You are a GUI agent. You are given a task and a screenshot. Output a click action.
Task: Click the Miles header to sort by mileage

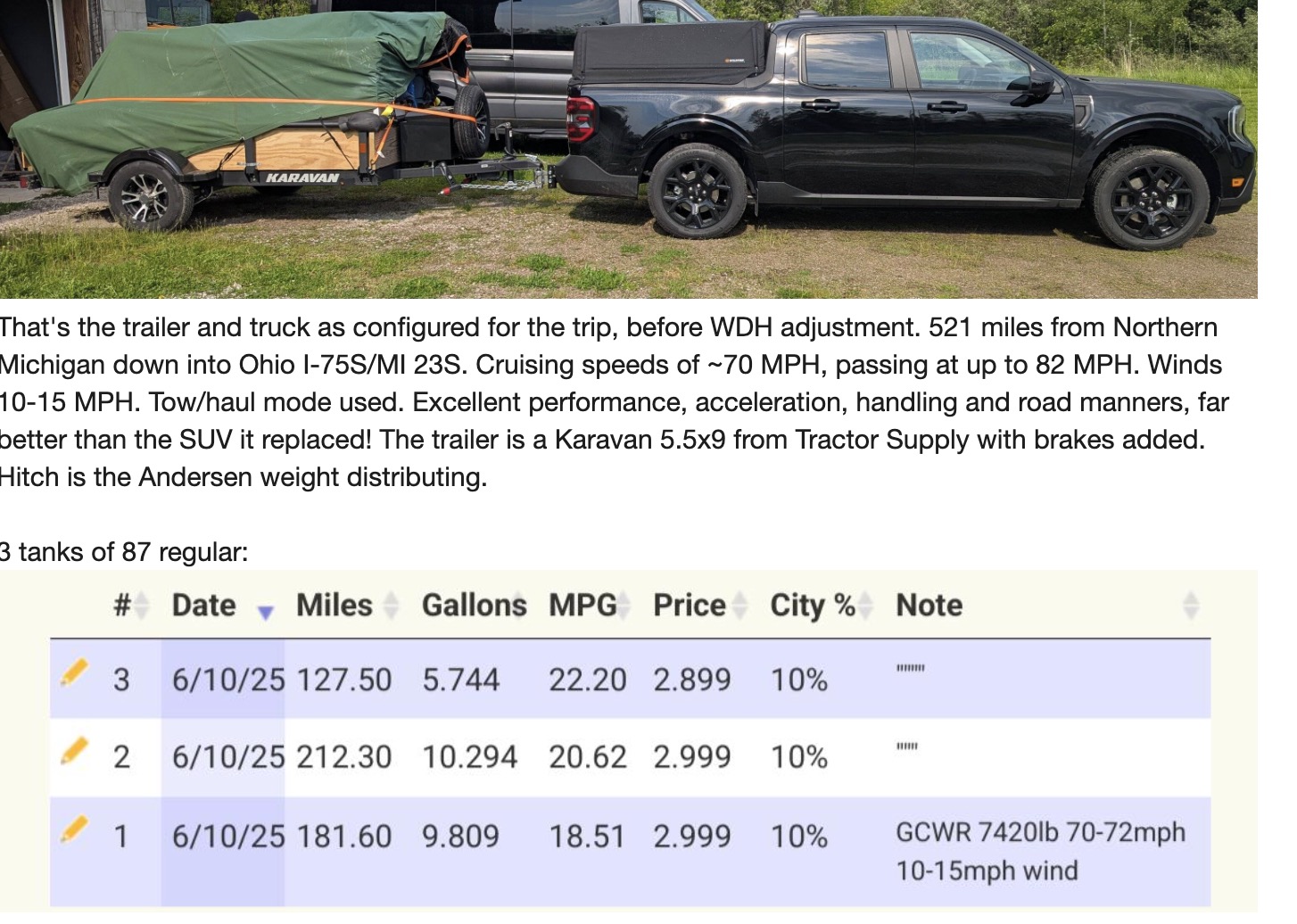(334, 605)
